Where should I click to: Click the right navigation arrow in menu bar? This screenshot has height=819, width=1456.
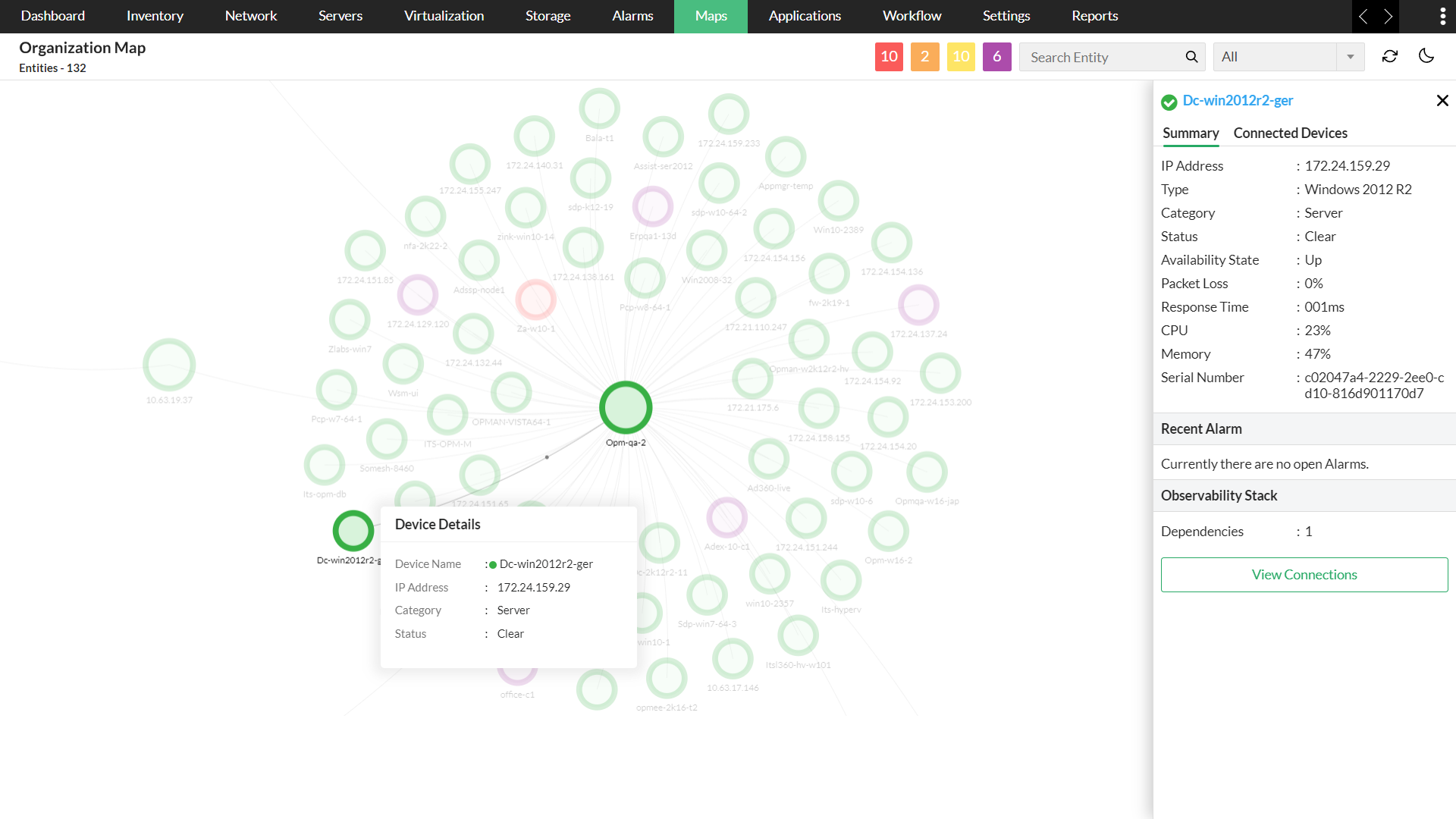[x=1389, y=16]
